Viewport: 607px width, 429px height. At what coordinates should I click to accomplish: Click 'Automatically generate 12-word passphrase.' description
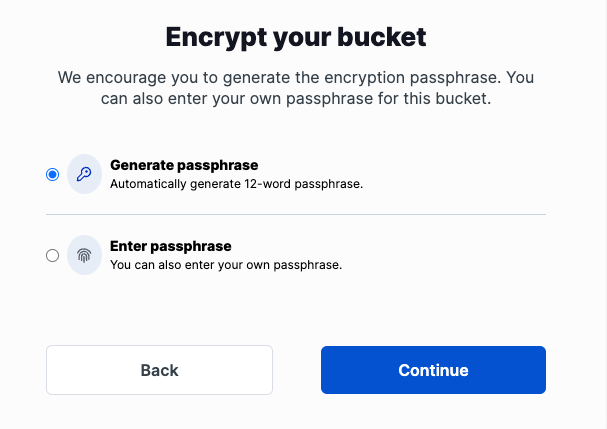click(x=237, y=184)
